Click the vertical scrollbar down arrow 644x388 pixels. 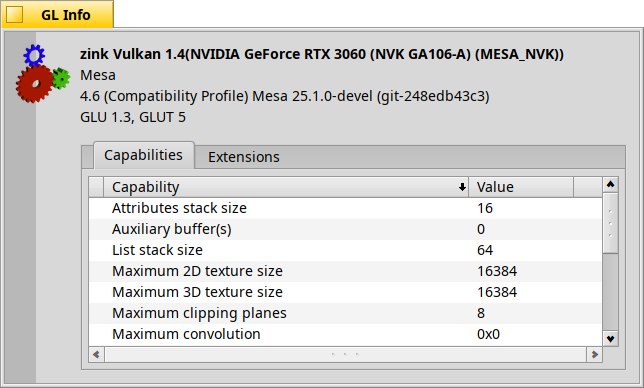tap(610, 339)
